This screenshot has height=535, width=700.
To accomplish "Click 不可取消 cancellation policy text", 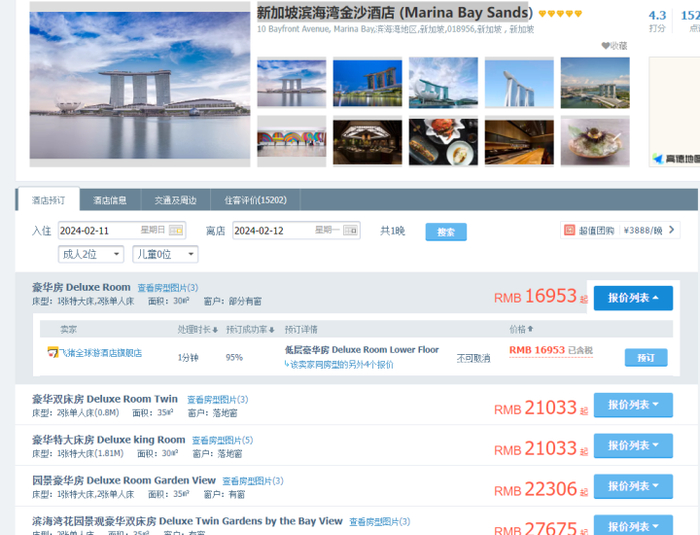I will tap(473, 358).
